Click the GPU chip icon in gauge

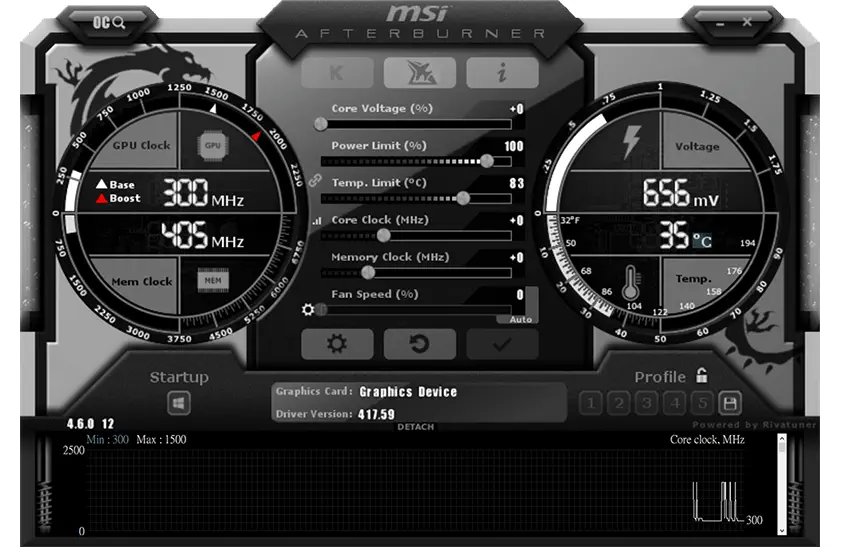point(213,145)
